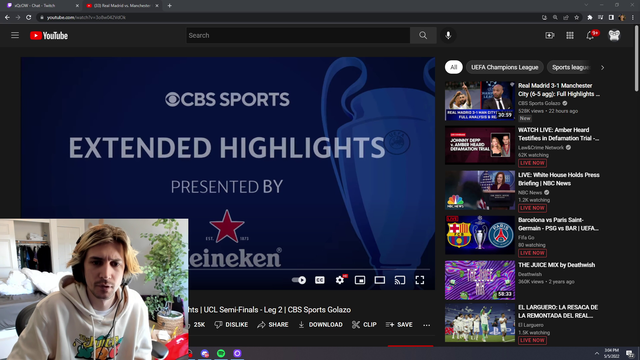
Task: Click the CLIP button
Action: pos(364,325)
